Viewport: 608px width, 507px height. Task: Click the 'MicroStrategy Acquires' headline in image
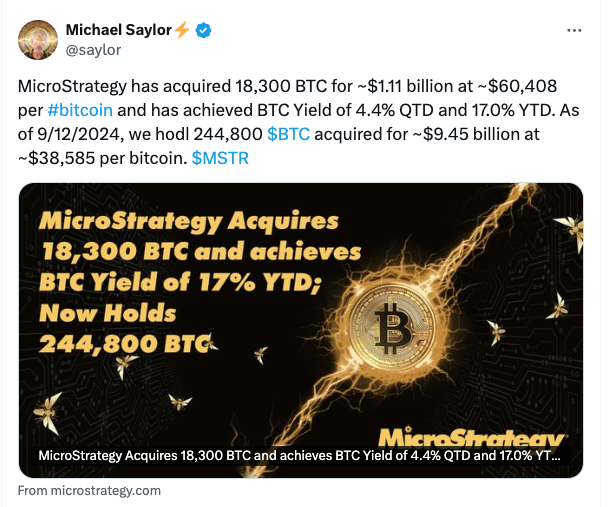pos(189,220)
